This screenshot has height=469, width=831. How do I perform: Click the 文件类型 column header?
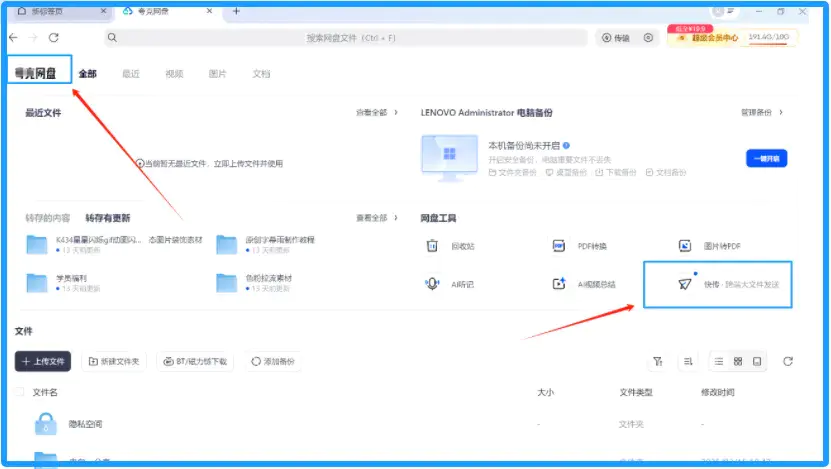(636, 392)
